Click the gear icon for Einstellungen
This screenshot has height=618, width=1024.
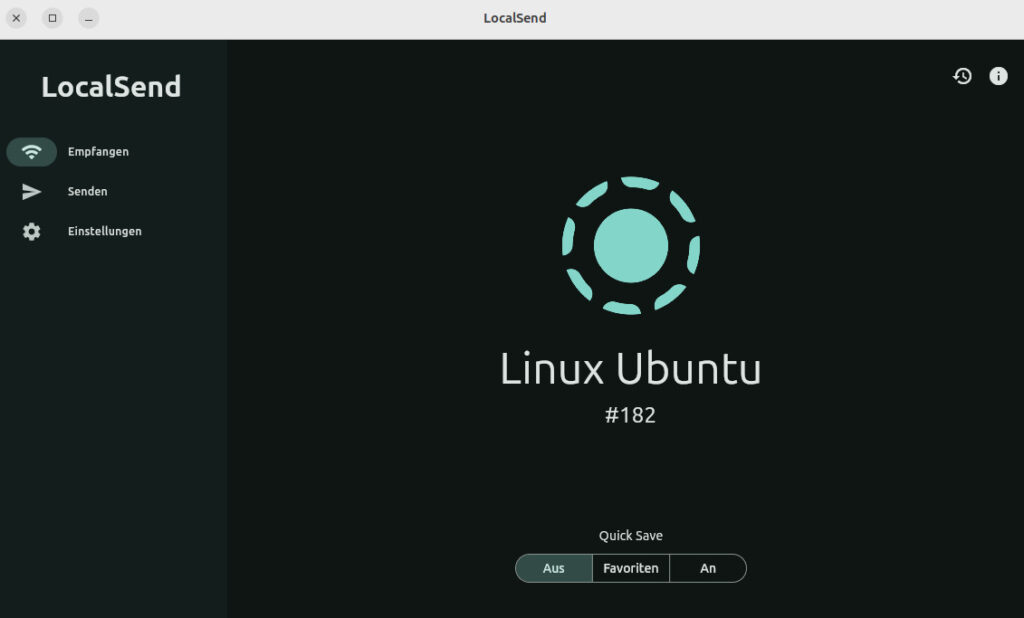pyautogui.click(x=32, y=232)
